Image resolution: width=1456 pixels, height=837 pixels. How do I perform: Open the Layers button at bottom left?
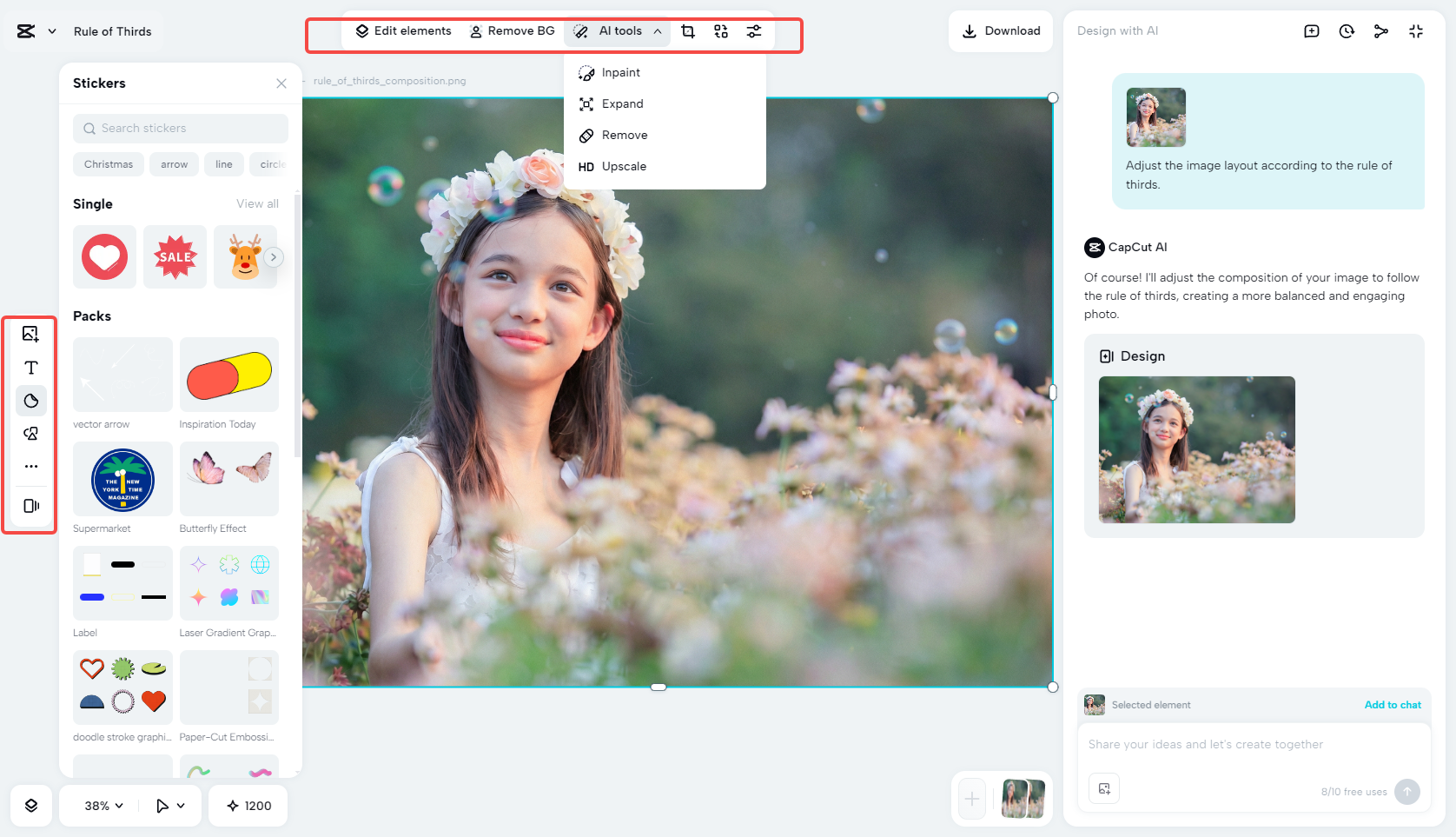click(31, 806)
